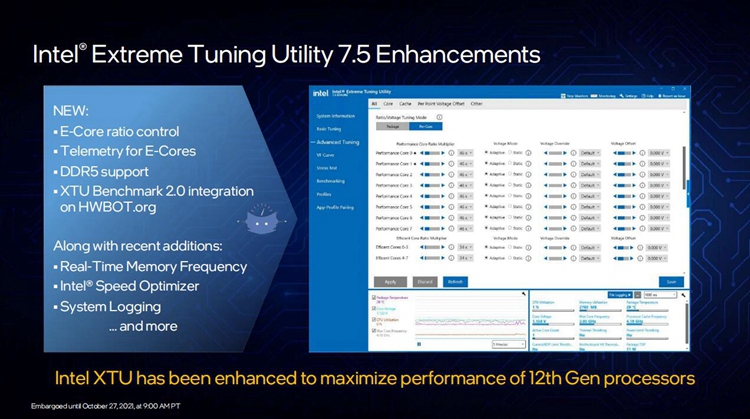Viewport: 750px width, 419px height.
Task: Choose Package tuning mode button
Action: 393,126
